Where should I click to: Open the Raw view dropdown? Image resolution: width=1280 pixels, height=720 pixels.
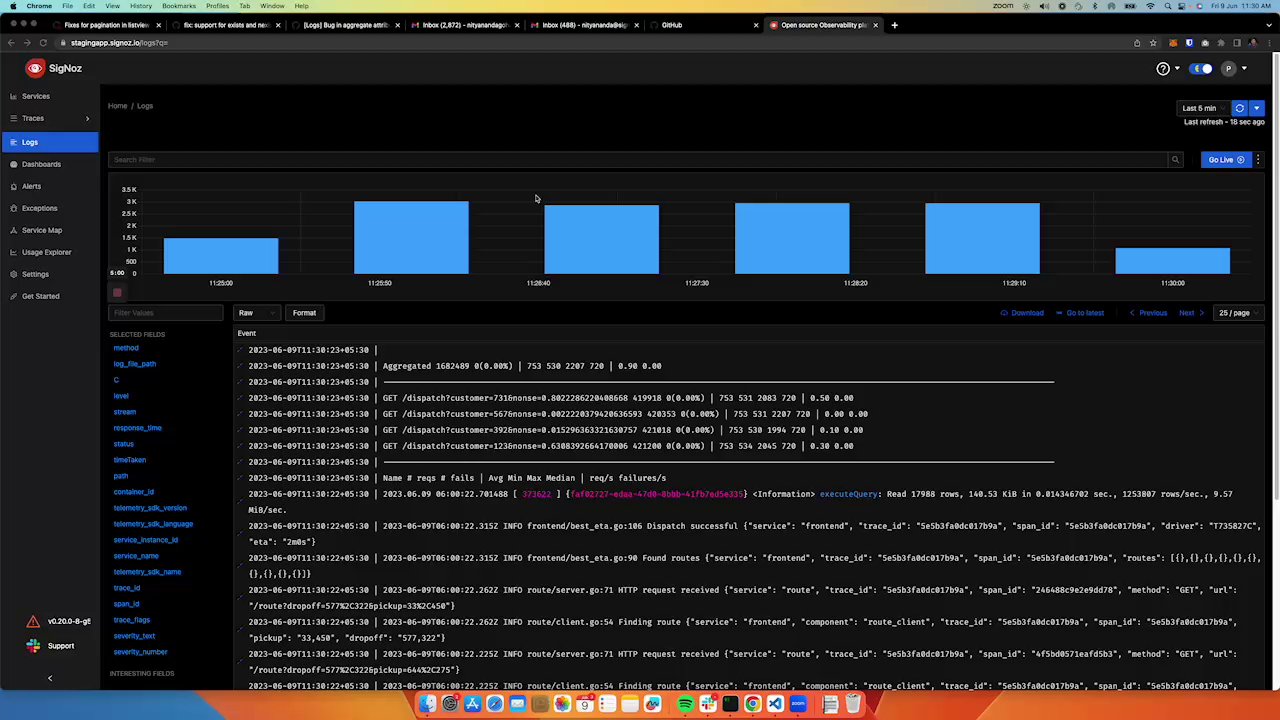point(257,313)
